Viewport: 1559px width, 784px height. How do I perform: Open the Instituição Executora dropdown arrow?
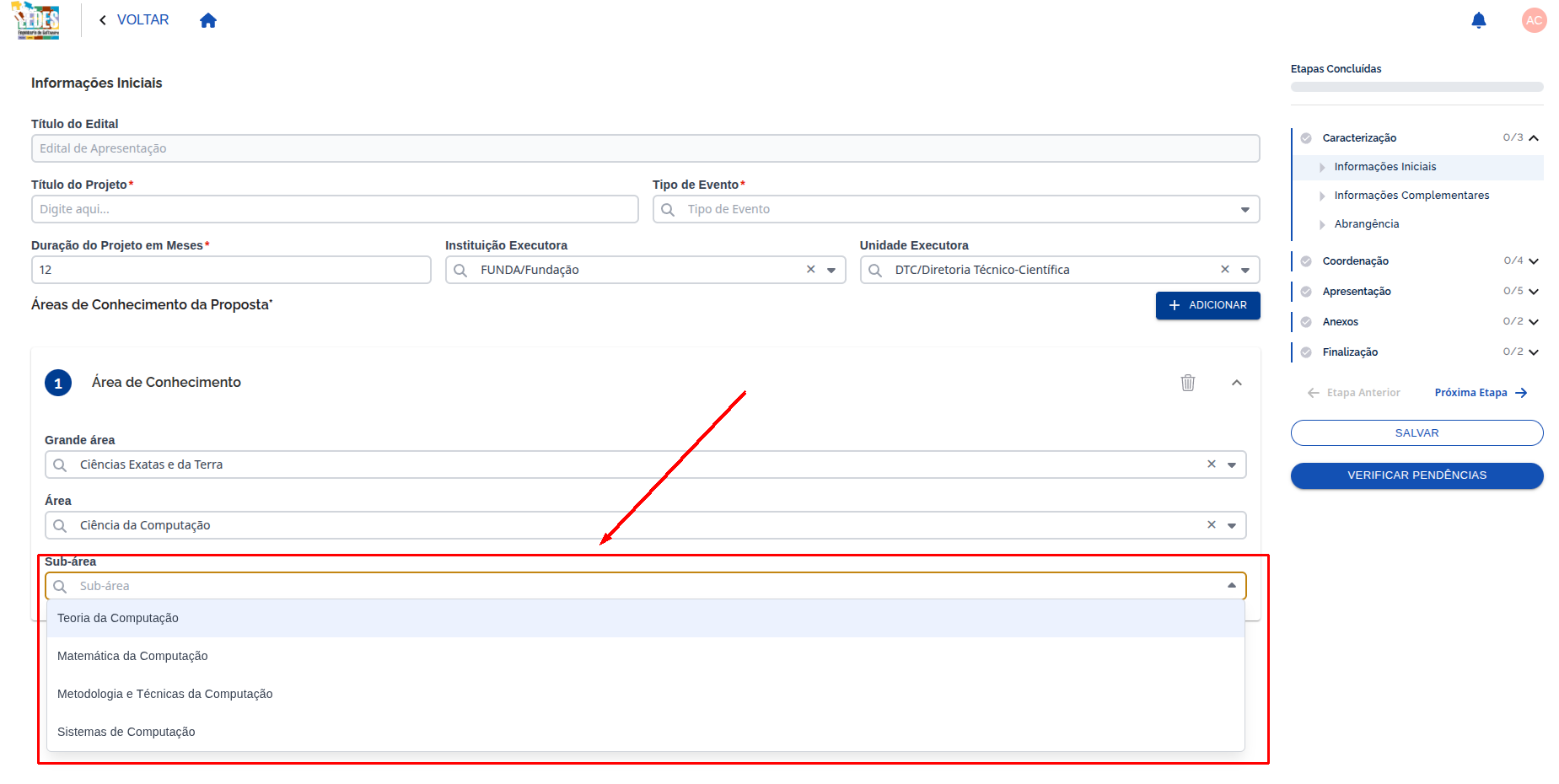pyautogui.click(x=831, y=271)
